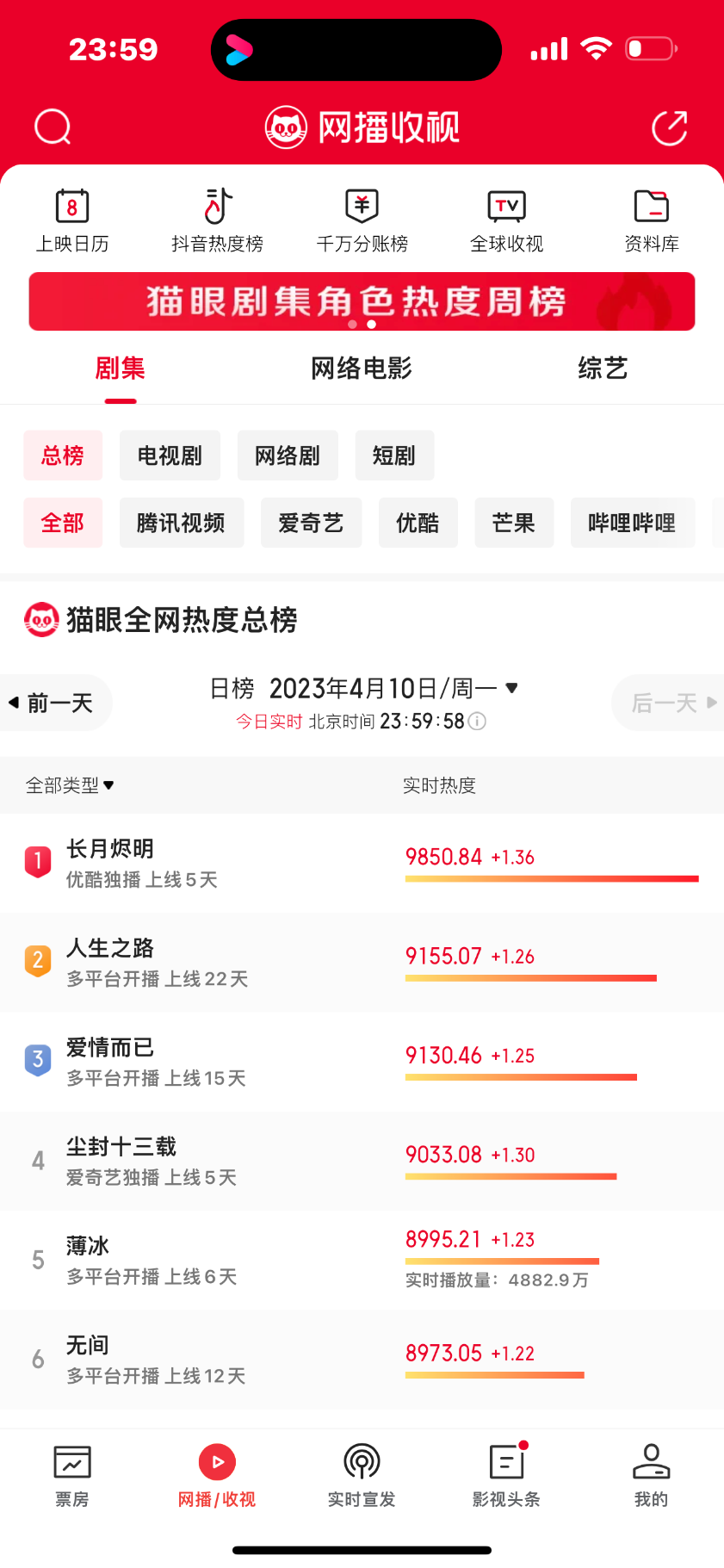This screenshot has height=1568, width=724.
Task: Select the 爱奇艺 platform filter
Action: coord(311,523)
